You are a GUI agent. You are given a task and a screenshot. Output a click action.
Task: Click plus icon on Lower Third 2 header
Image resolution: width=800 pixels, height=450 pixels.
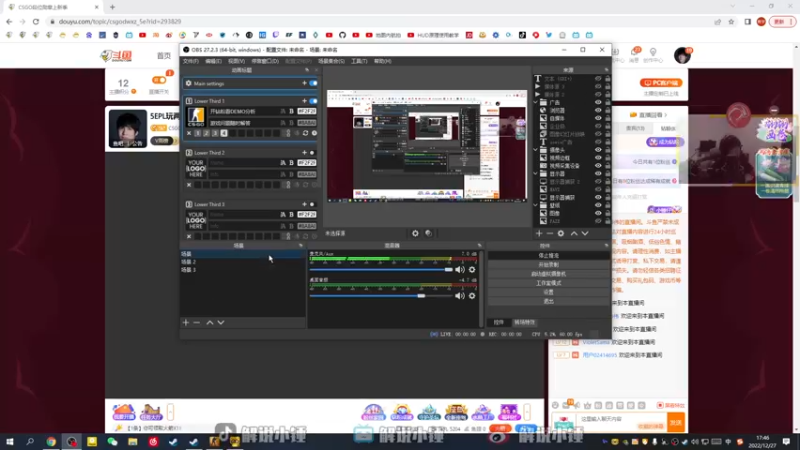point(304,153)
